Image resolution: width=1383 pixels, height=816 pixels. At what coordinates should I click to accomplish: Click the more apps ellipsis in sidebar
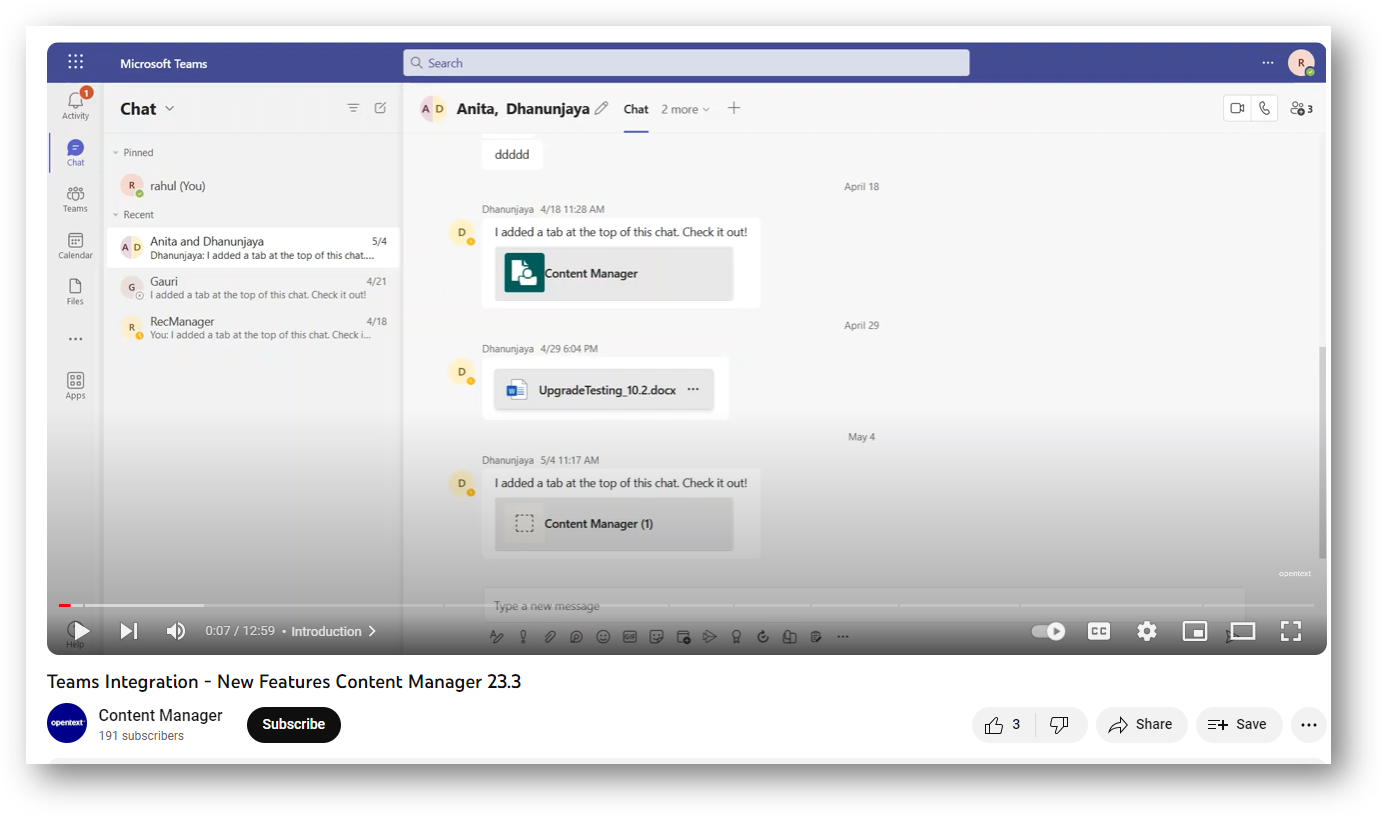(x=76, y=339)
